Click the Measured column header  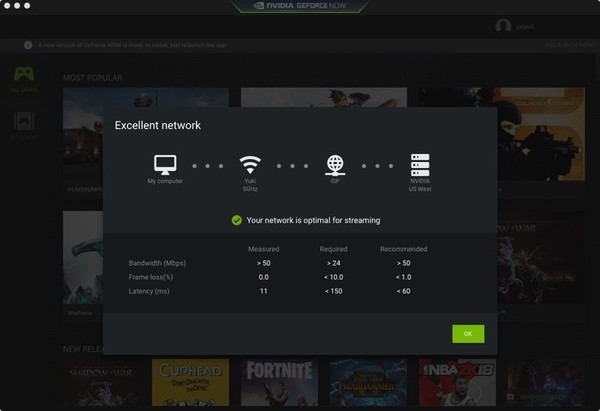coord(263,249)
